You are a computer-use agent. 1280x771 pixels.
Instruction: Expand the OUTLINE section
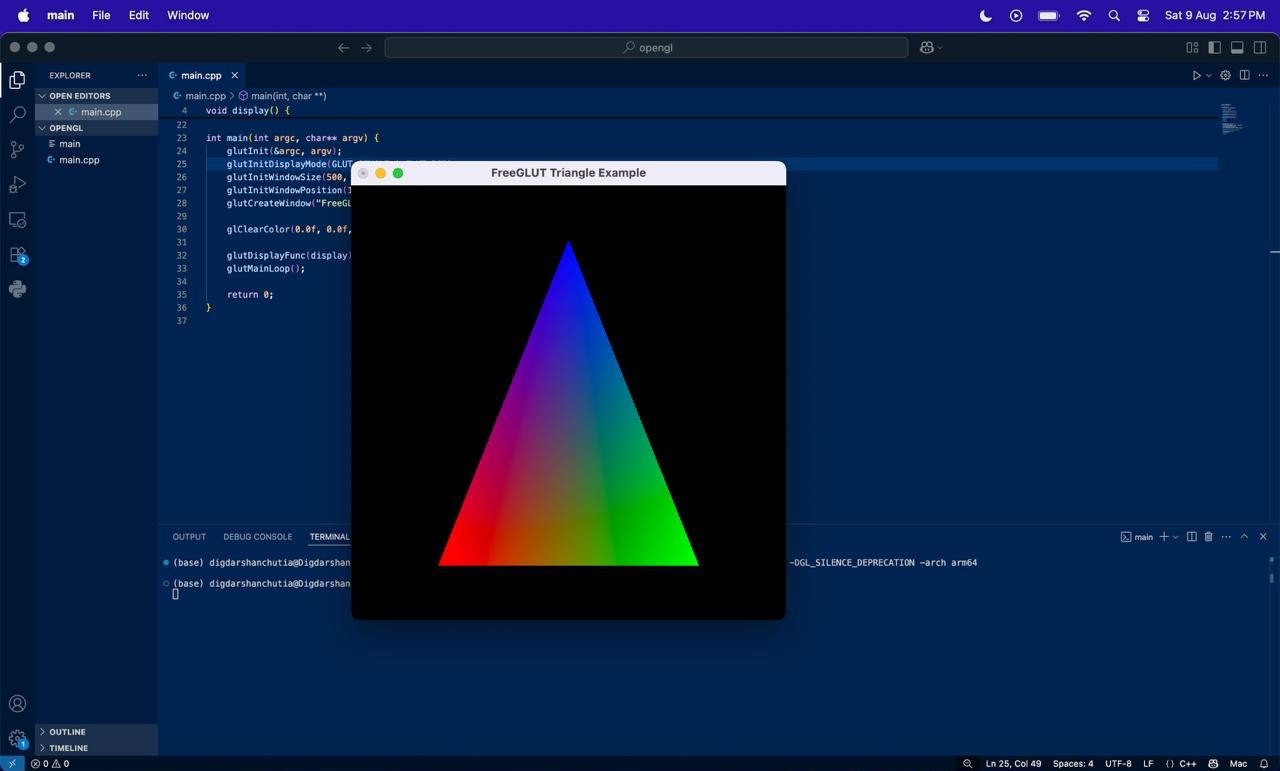(43, 731)
